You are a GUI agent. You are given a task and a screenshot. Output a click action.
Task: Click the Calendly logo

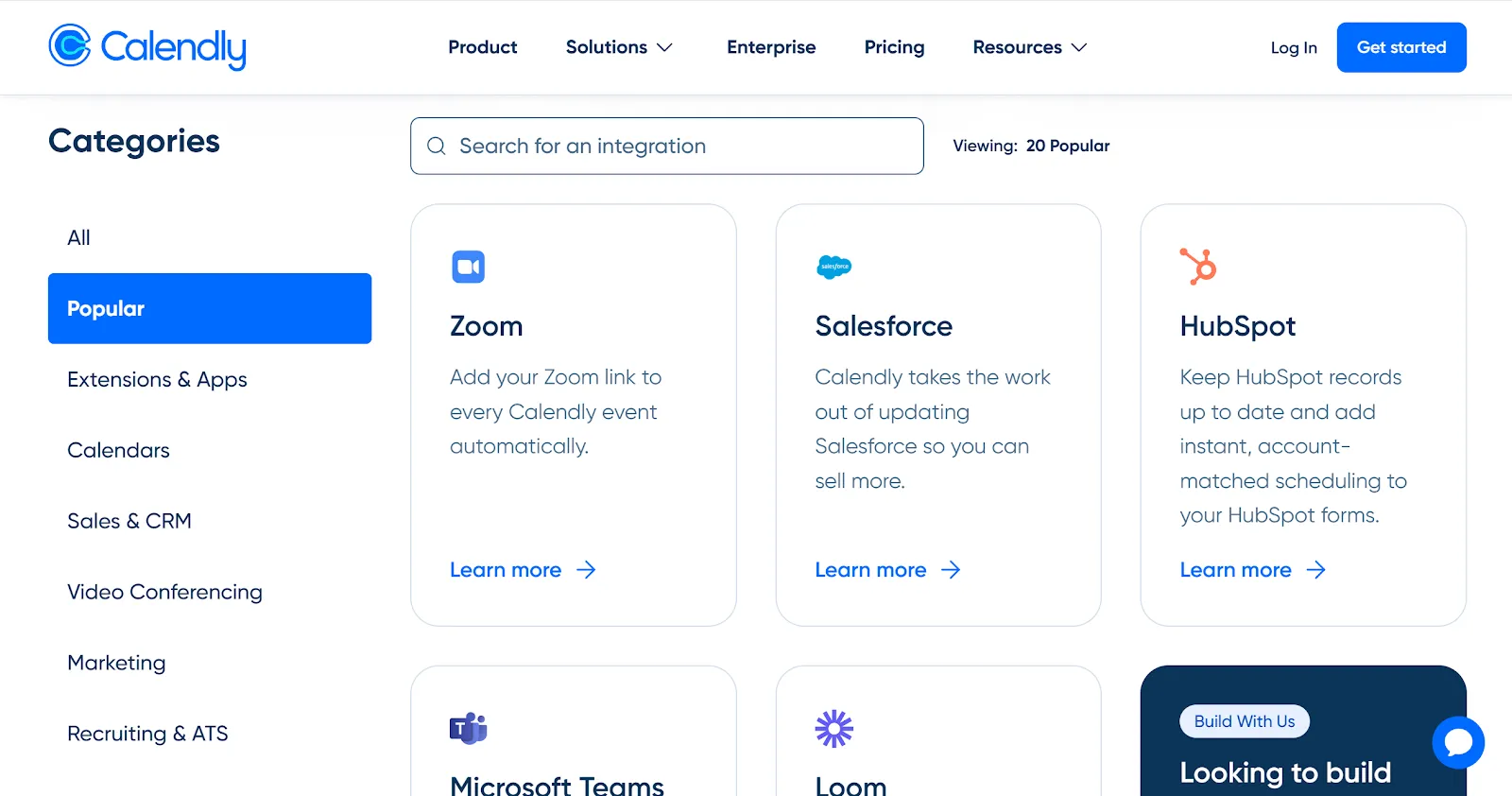[x=147, y=47]
